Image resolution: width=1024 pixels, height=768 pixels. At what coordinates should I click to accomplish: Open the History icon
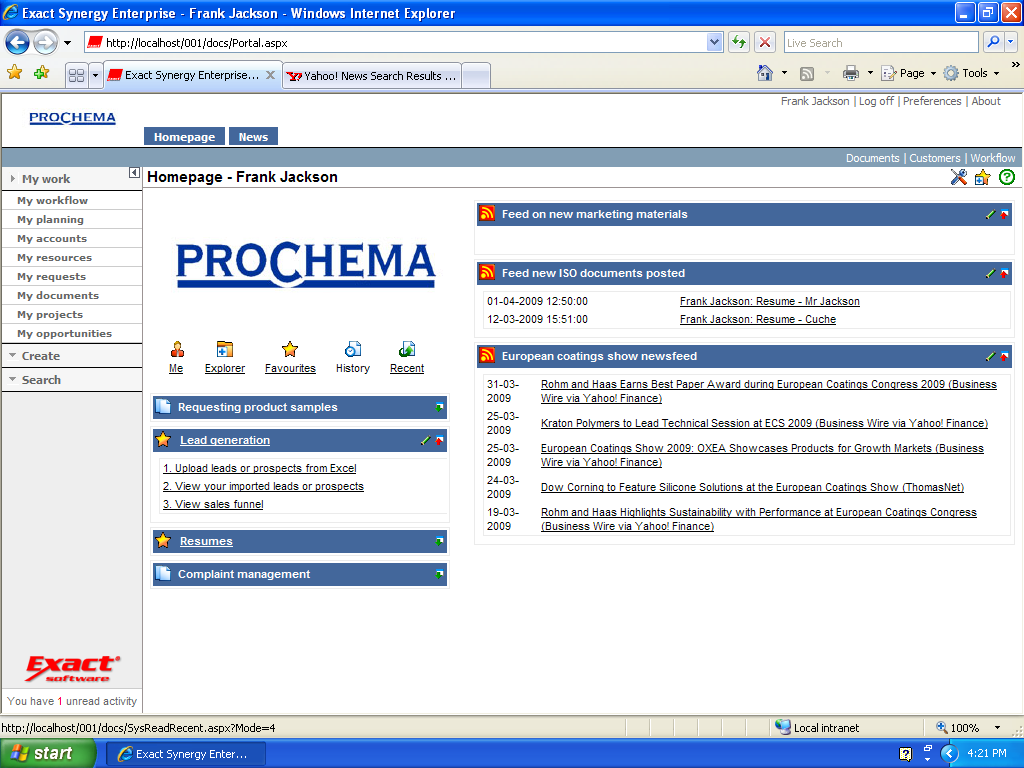(x=353, y=349)
